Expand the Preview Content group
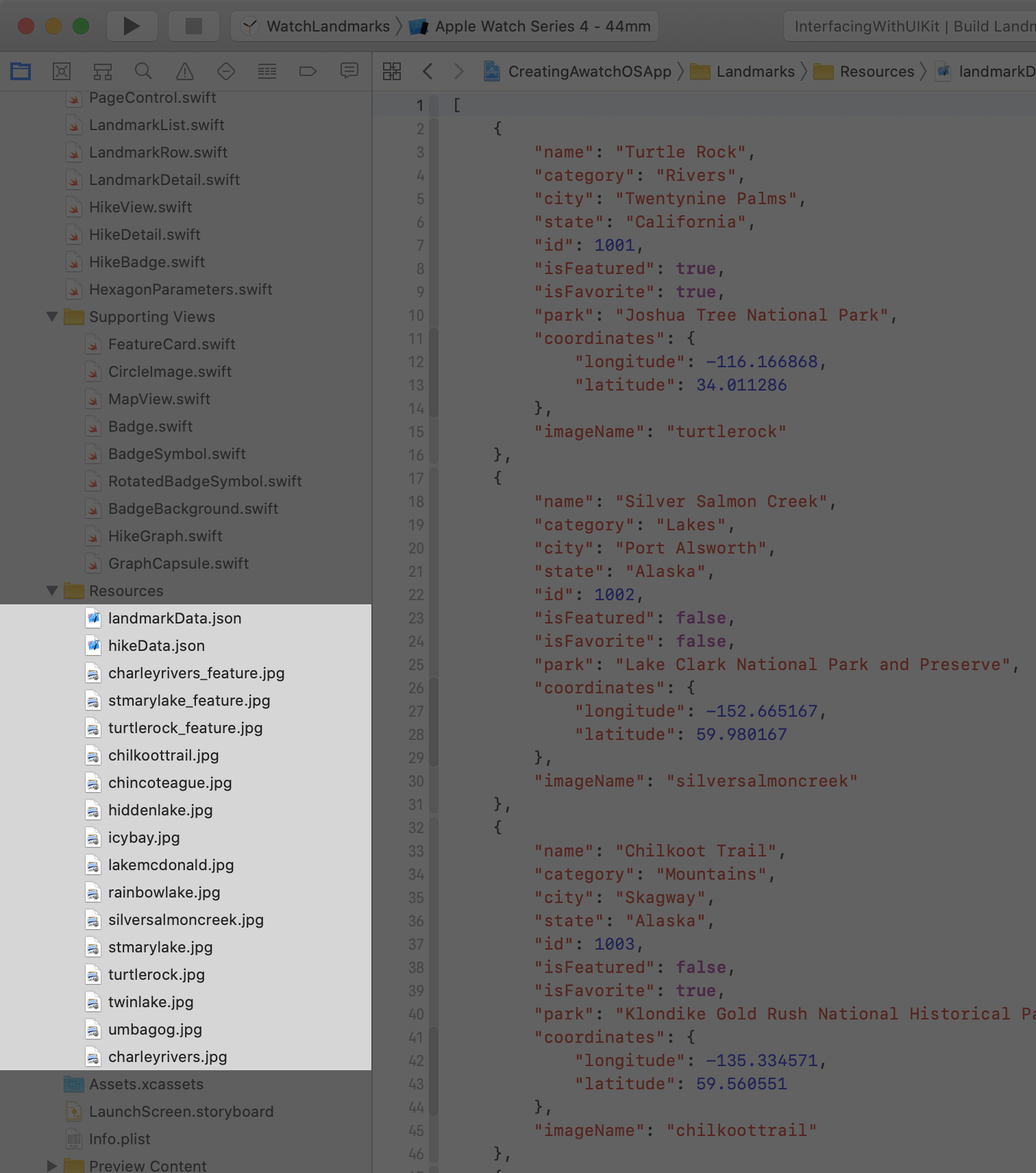1036x1173 pixels. coord(51,1165)
